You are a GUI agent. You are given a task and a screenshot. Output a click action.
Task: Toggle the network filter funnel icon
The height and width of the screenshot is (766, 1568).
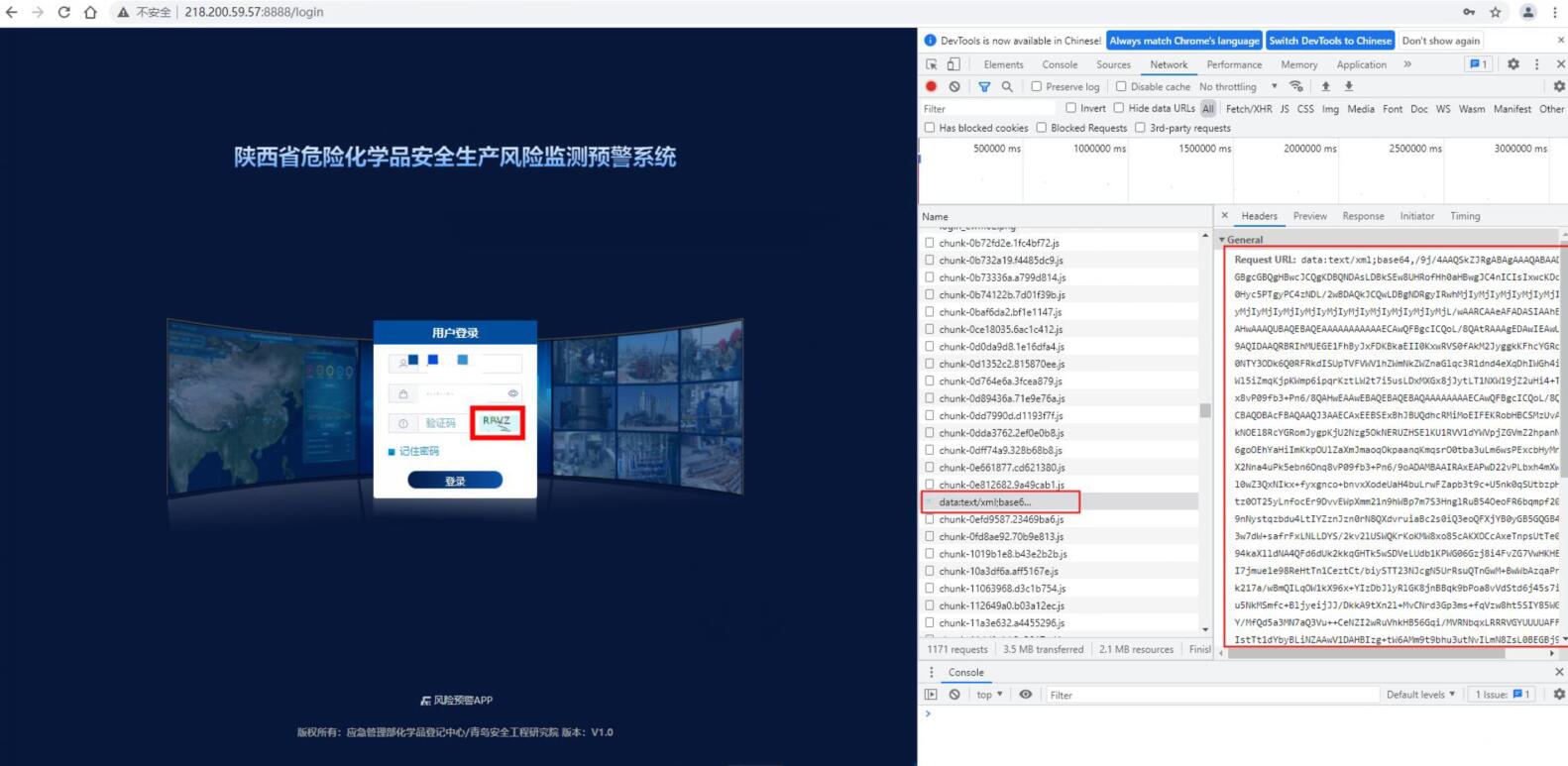[984, 87]
